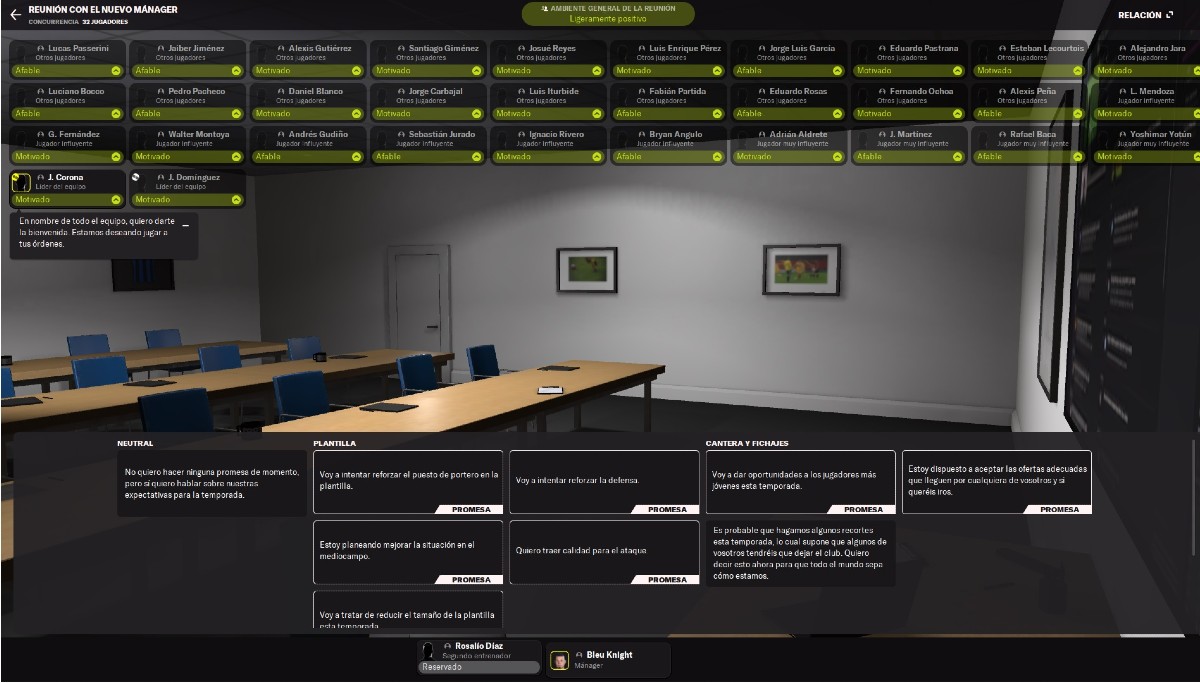This screenshot has height=683, width=1200.
Task: Minimize J. Corona's welcome speech bubble
Action: click(185, 225)
